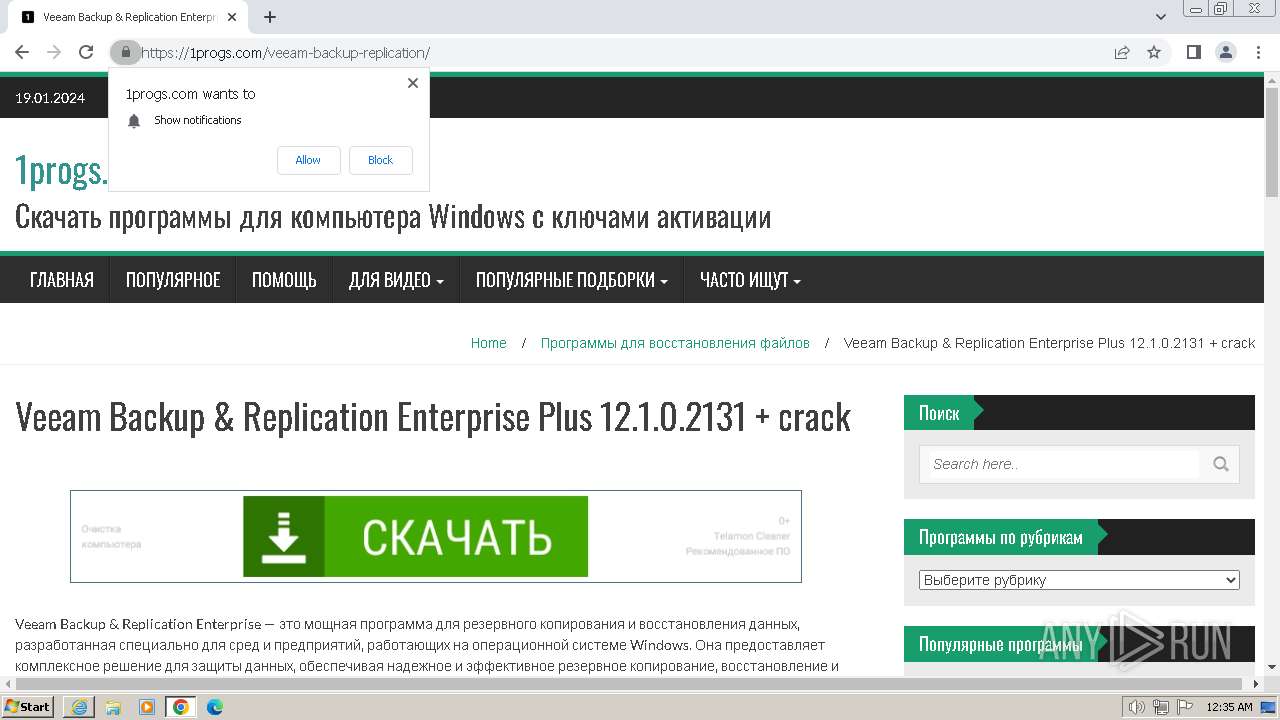Viewport: 1280px width, 720px height.
Task: Open a new tab with the plus icon
Action: point(270,17)
